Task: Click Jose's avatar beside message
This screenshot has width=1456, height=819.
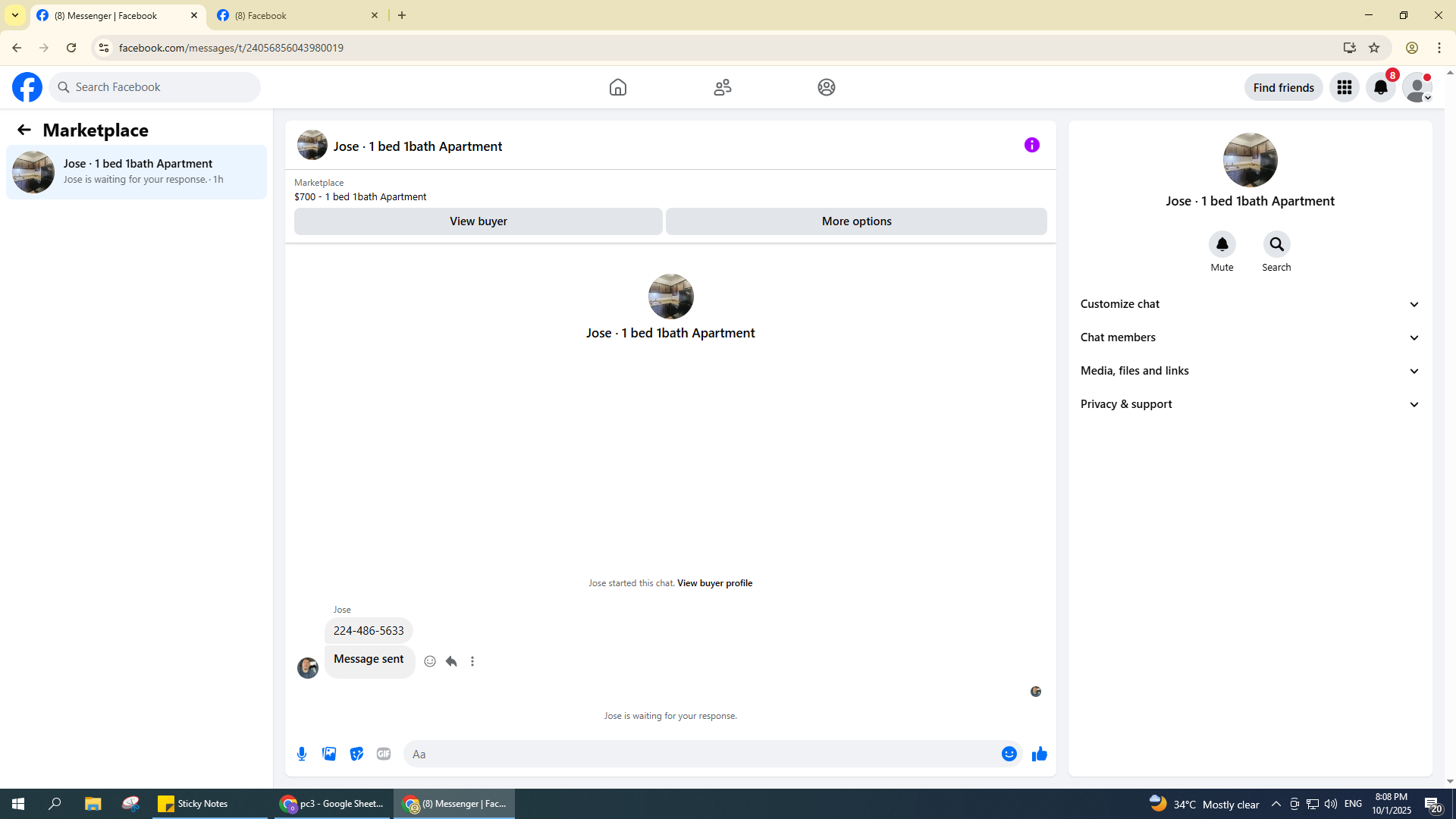Action: 308,667
